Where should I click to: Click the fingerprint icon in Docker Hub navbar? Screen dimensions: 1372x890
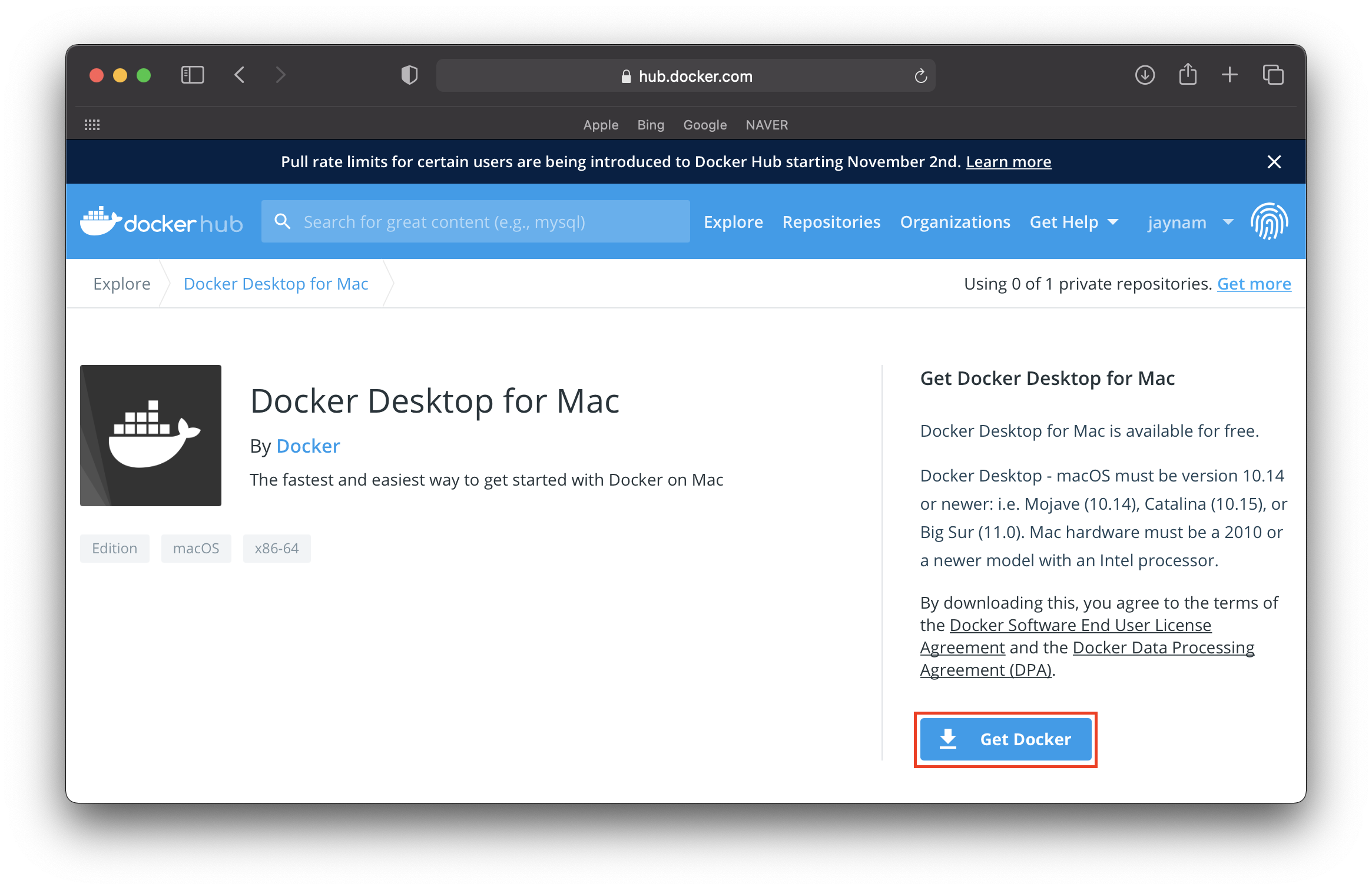[1271, 222]
